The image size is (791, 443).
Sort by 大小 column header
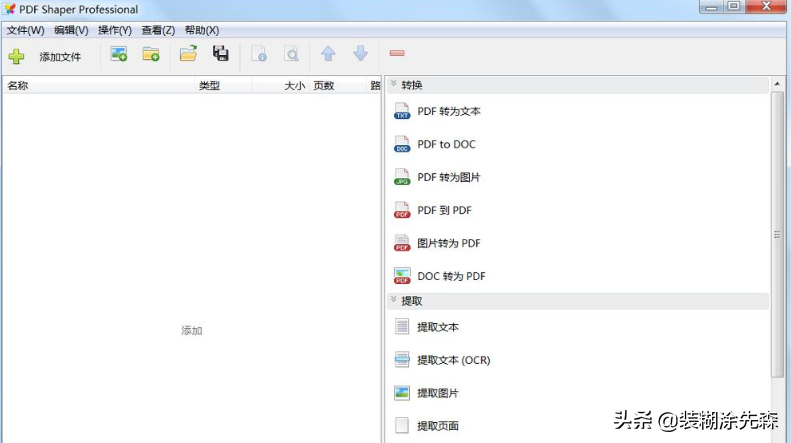280,86
